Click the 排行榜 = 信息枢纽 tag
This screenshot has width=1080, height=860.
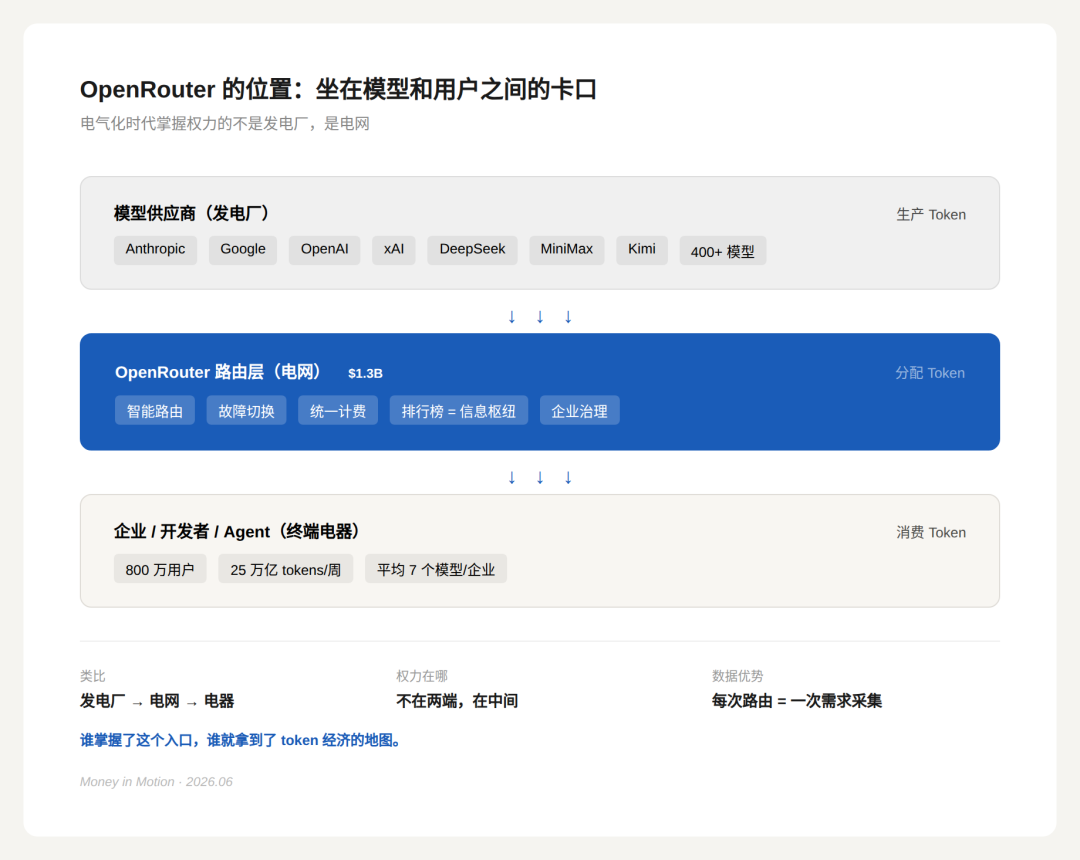pos(459,411)
